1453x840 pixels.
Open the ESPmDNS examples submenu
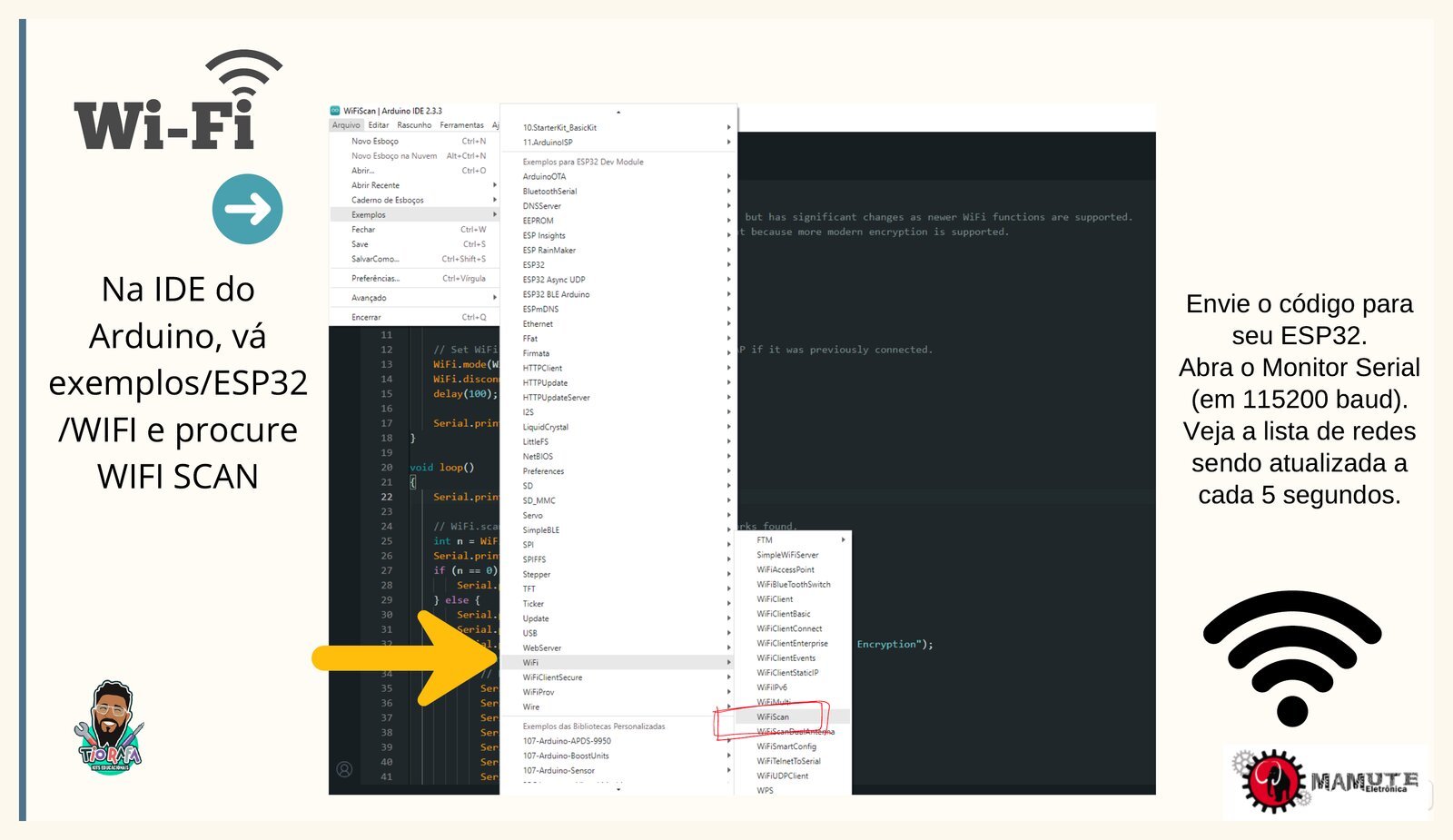pos(618,310)
